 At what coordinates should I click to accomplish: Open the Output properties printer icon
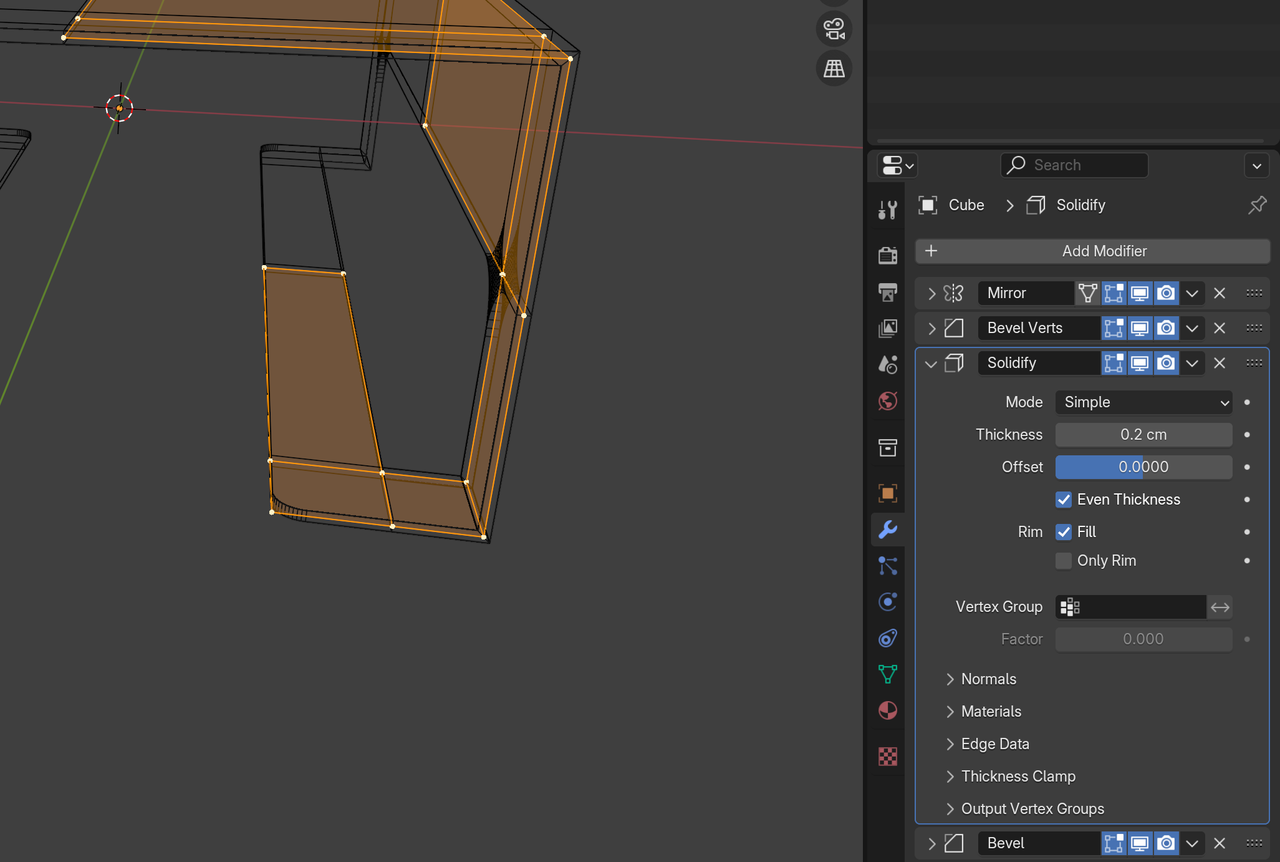pyautogui.click(x=887, y=292)
